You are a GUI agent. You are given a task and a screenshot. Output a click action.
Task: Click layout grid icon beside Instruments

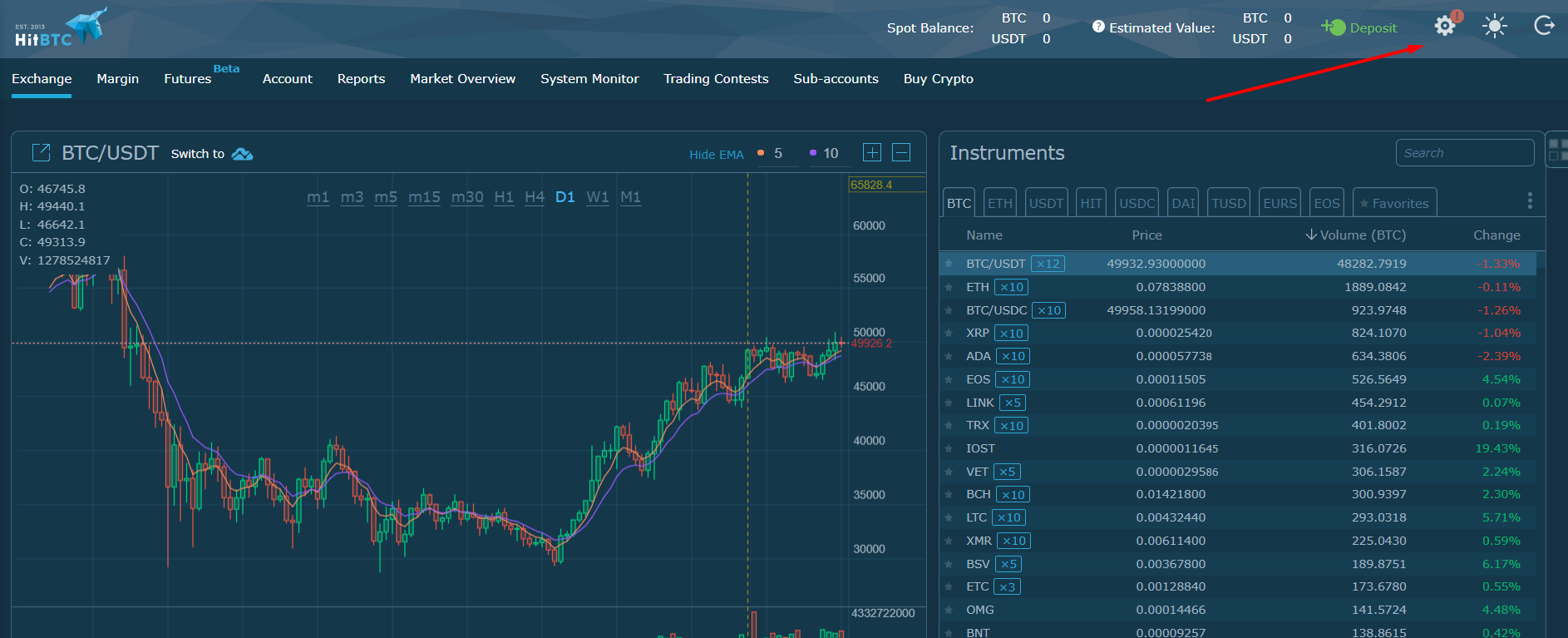(x=1558, y=150)
